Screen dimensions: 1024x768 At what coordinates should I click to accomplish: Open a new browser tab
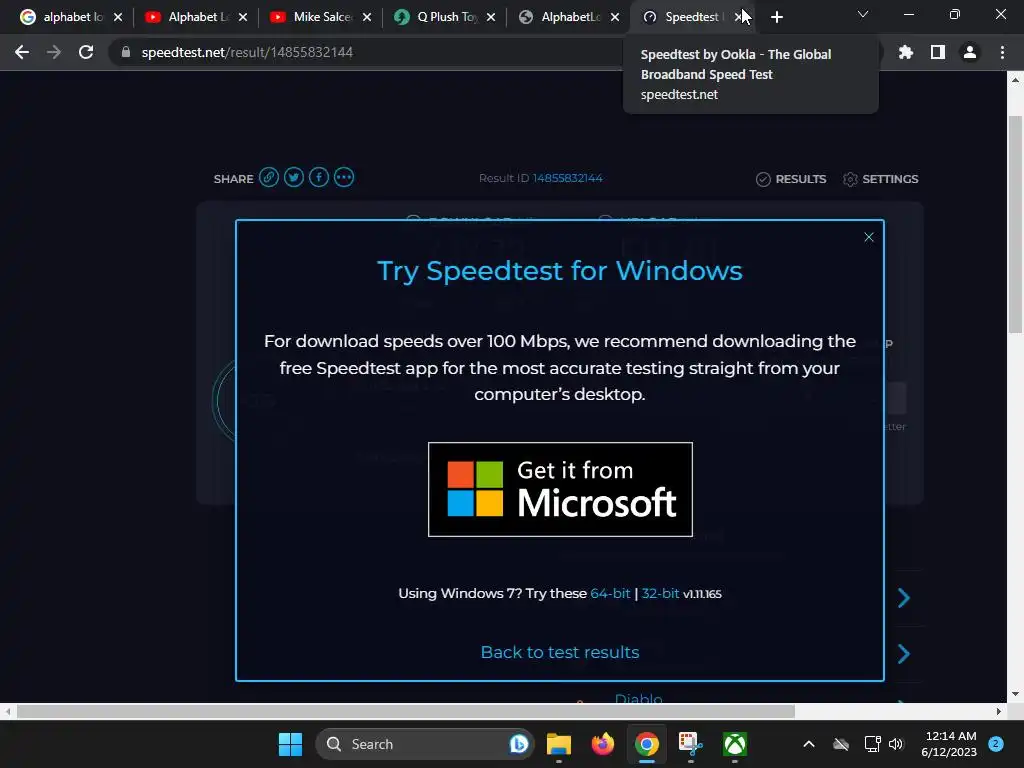776,17
